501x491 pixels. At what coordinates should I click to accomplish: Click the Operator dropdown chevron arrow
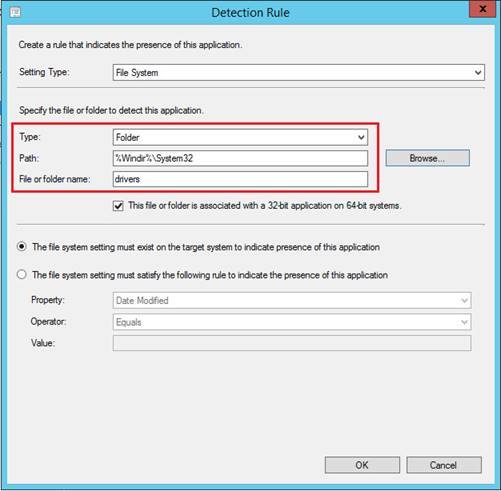click(x=464, y=322)
